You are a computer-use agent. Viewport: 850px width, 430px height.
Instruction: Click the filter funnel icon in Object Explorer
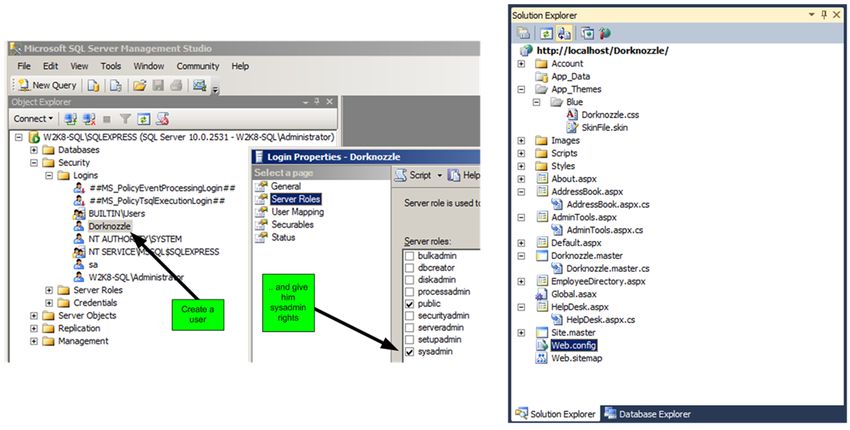click(x=125, y=119)
